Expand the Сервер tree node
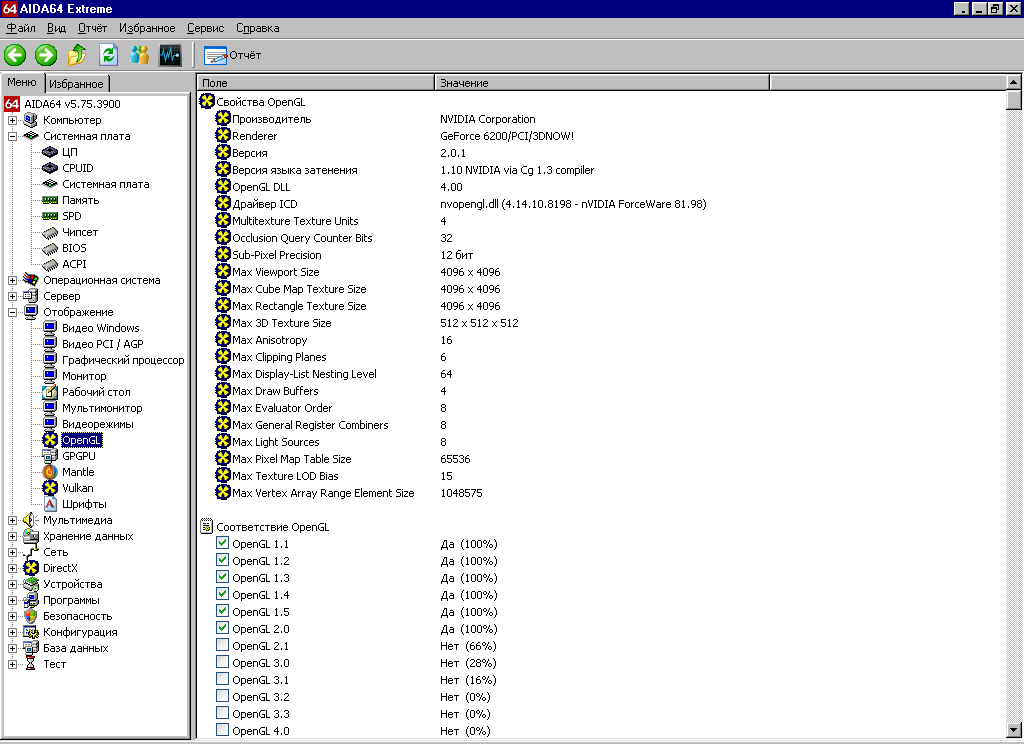The image size is (1024, 744). click(x=12, y=297)
